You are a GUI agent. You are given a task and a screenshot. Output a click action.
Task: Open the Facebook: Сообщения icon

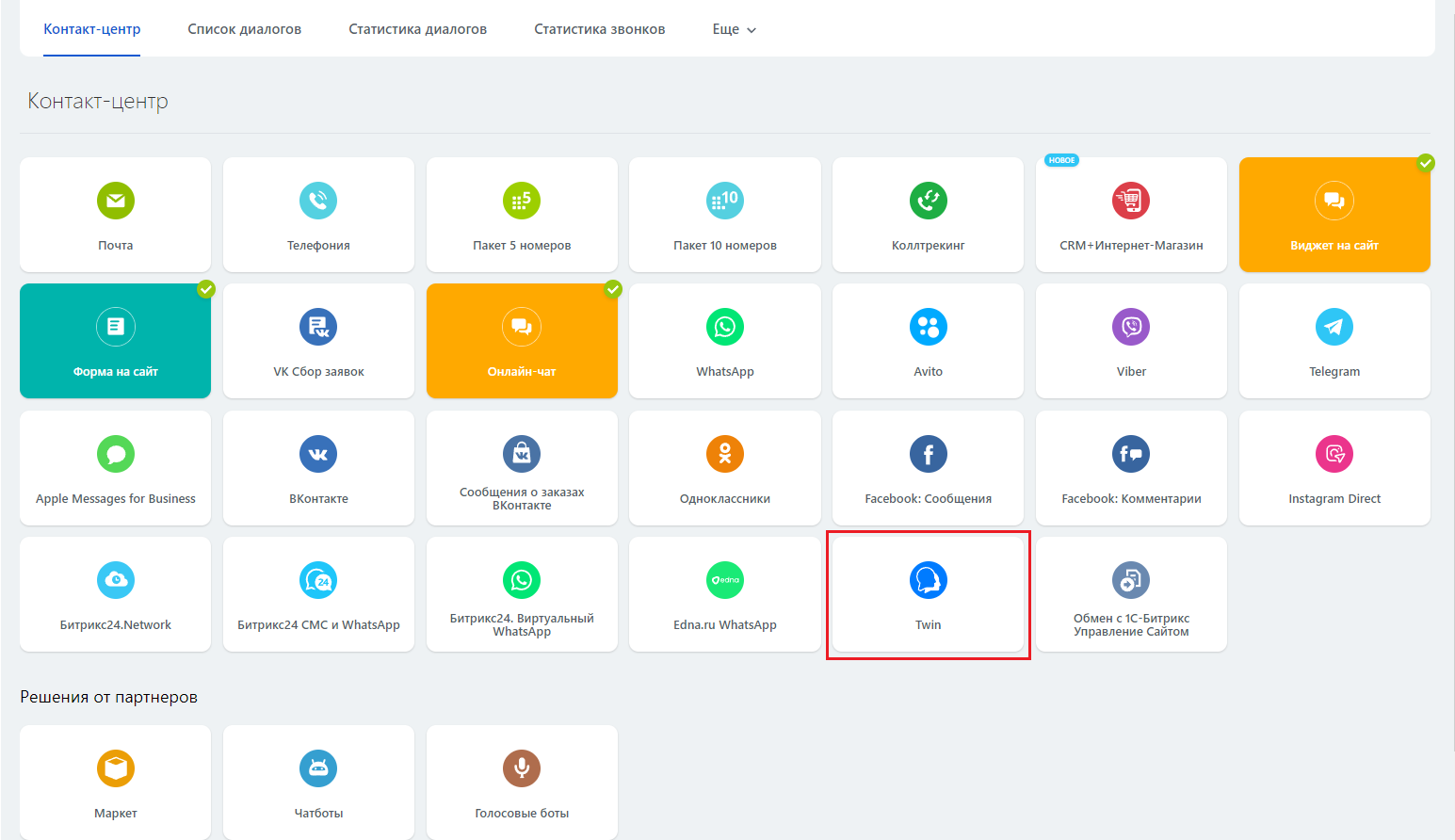coord(929,454)
